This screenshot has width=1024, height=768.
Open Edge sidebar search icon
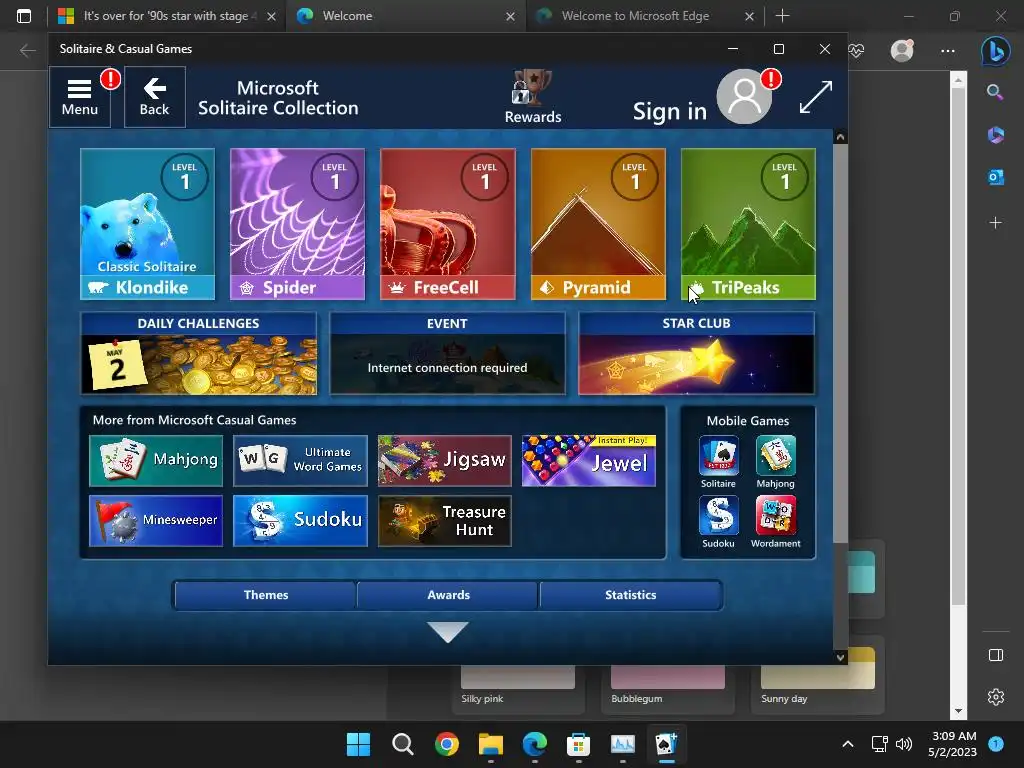point(995,92)
